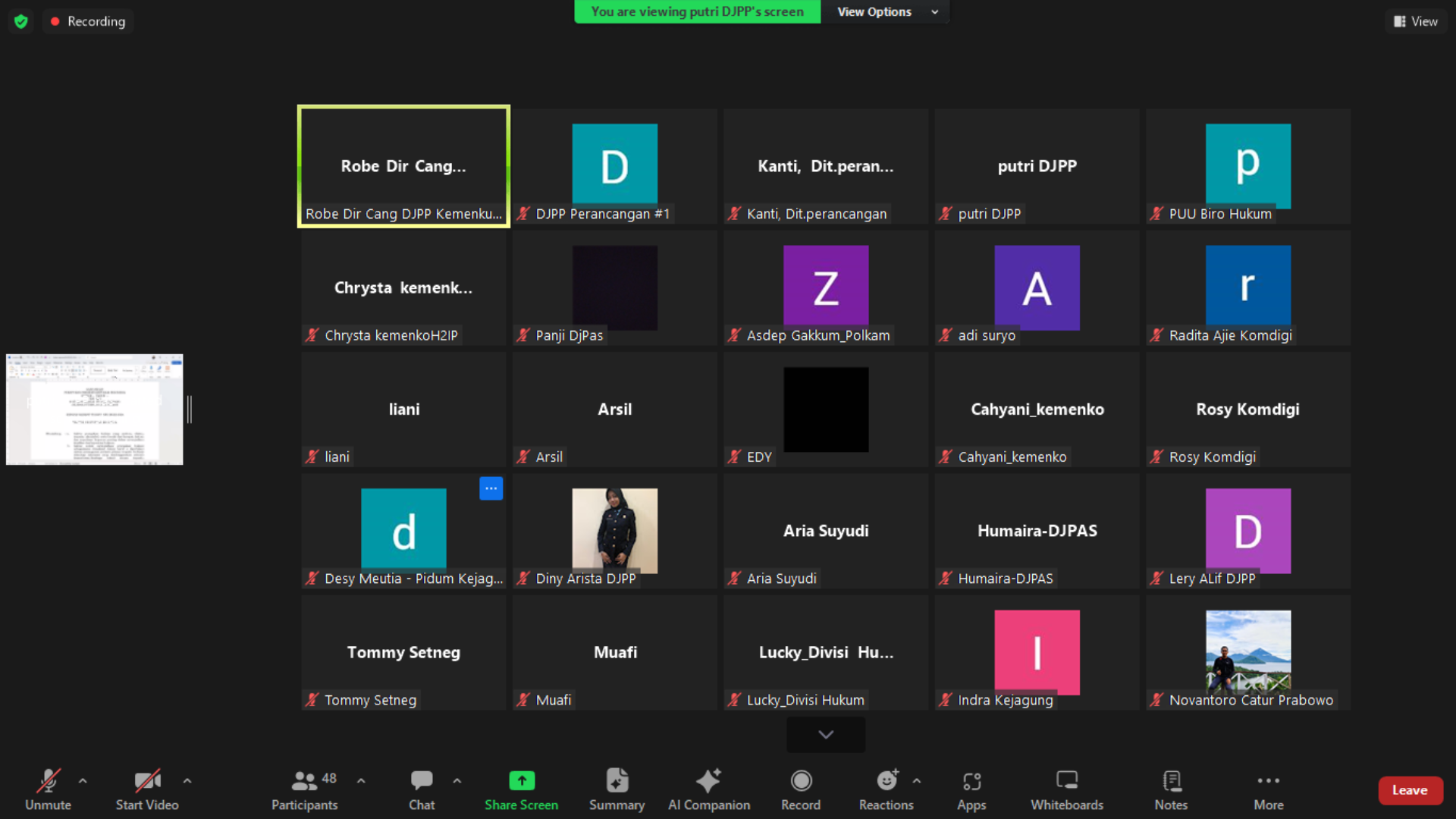Image resolution: width=1456 pixels, height=819 pixels.
Task: Open Whiteboards from the toolbar
Action: 1066,781
